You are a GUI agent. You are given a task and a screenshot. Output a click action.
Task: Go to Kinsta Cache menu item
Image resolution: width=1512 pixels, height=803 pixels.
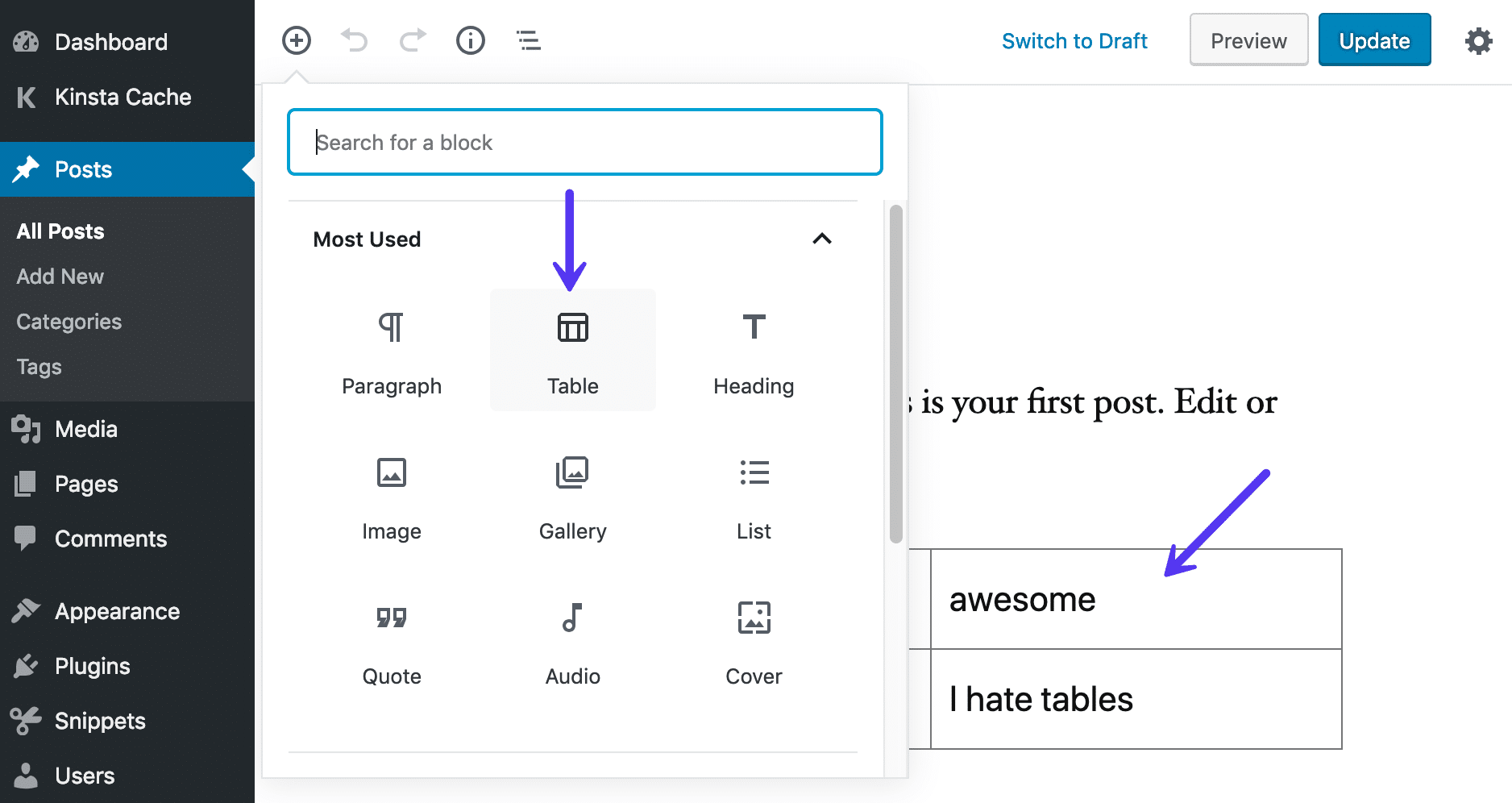(123, 98)
